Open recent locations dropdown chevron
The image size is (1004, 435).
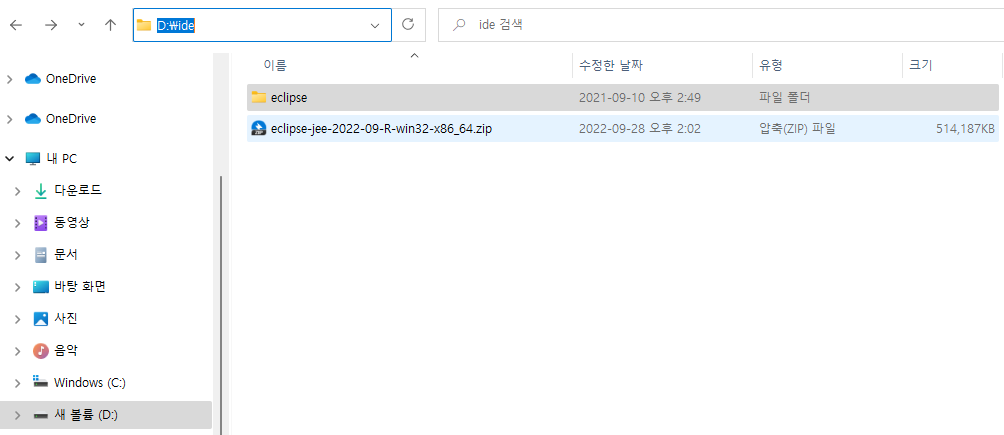[81, 25]
